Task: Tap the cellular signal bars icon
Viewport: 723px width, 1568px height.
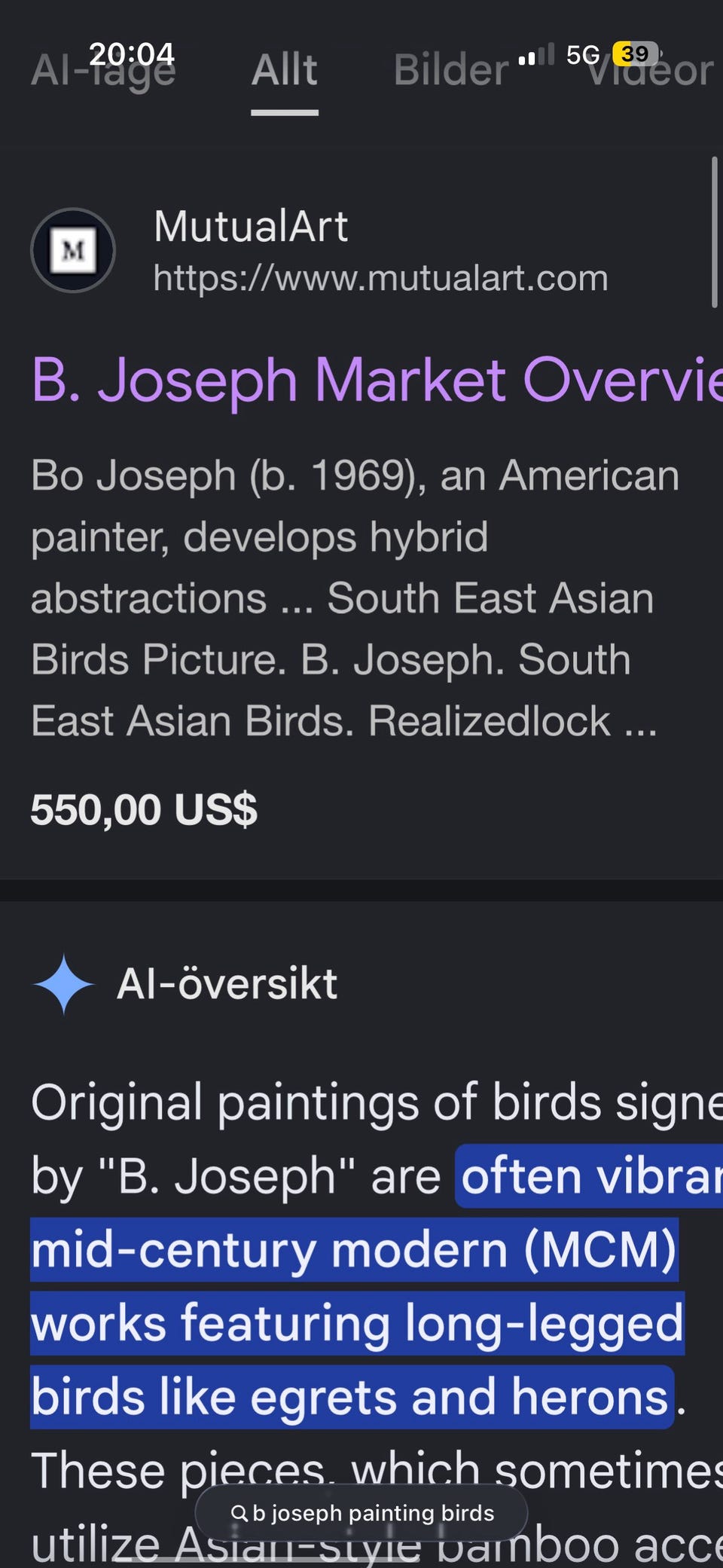Action: click(x=536, y=54)
